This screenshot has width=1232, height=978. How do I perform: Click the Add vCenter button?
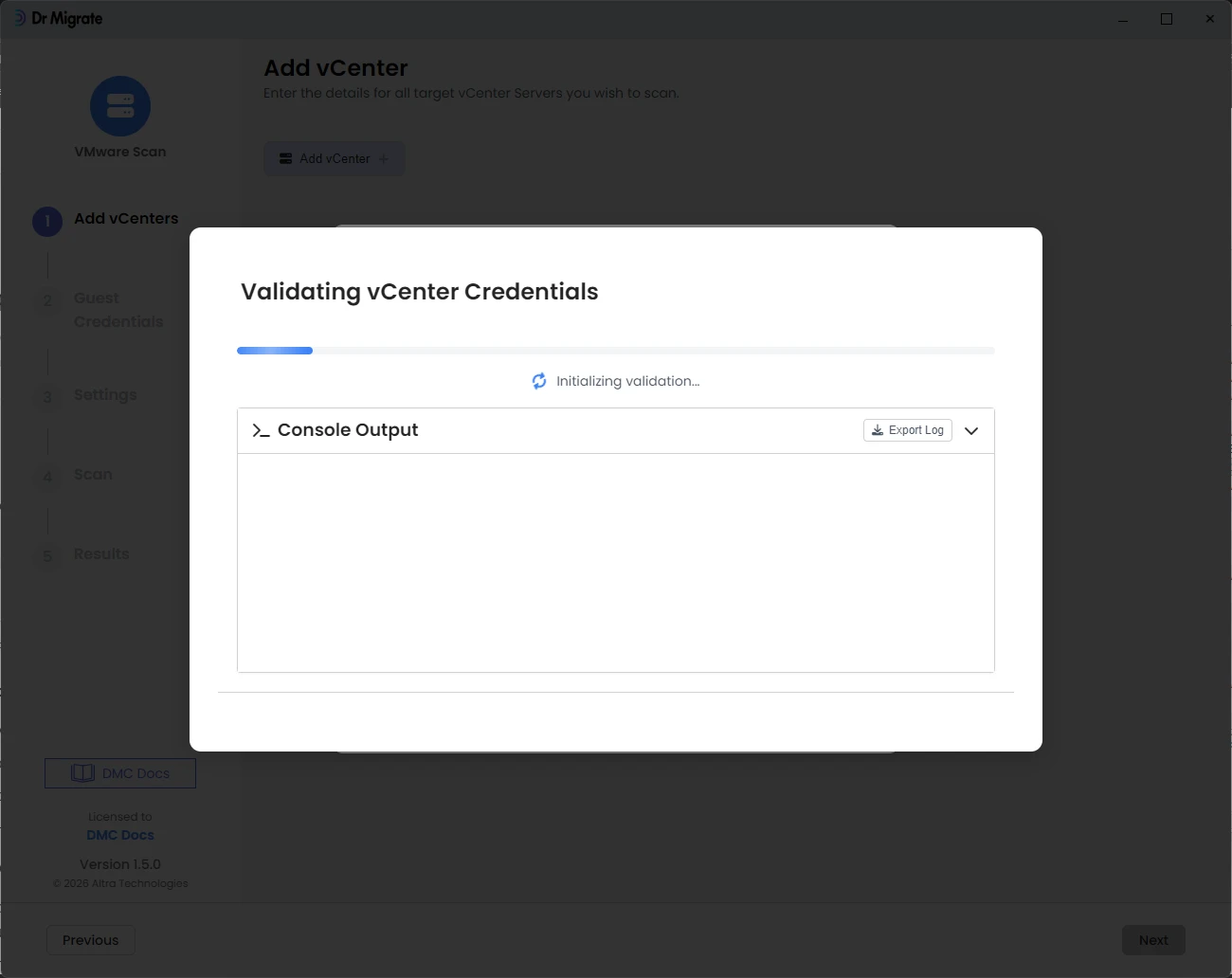click(x=335, y=158)
